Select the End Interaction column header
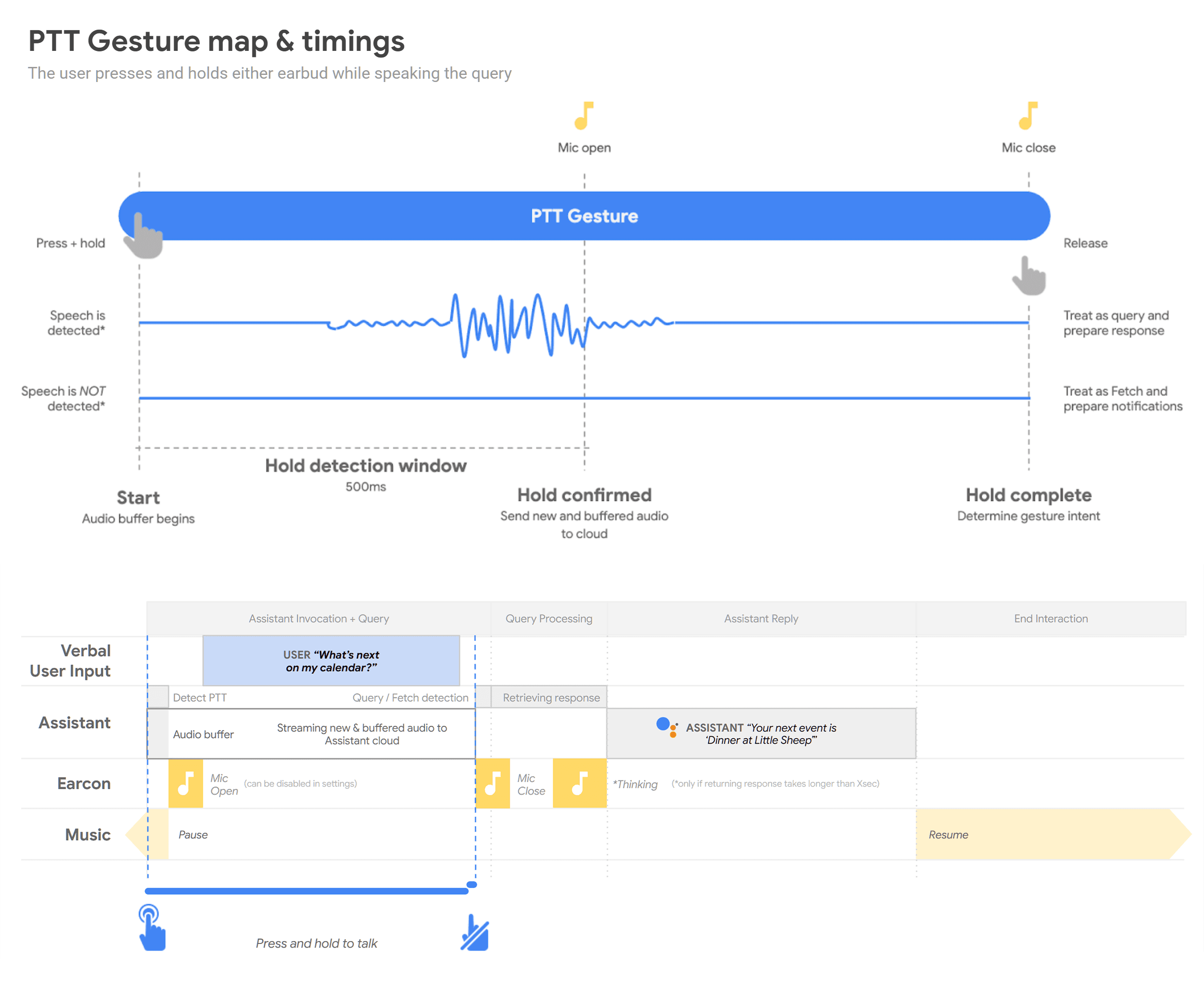Screen dimensions: 1204x983 point(1050,618)
